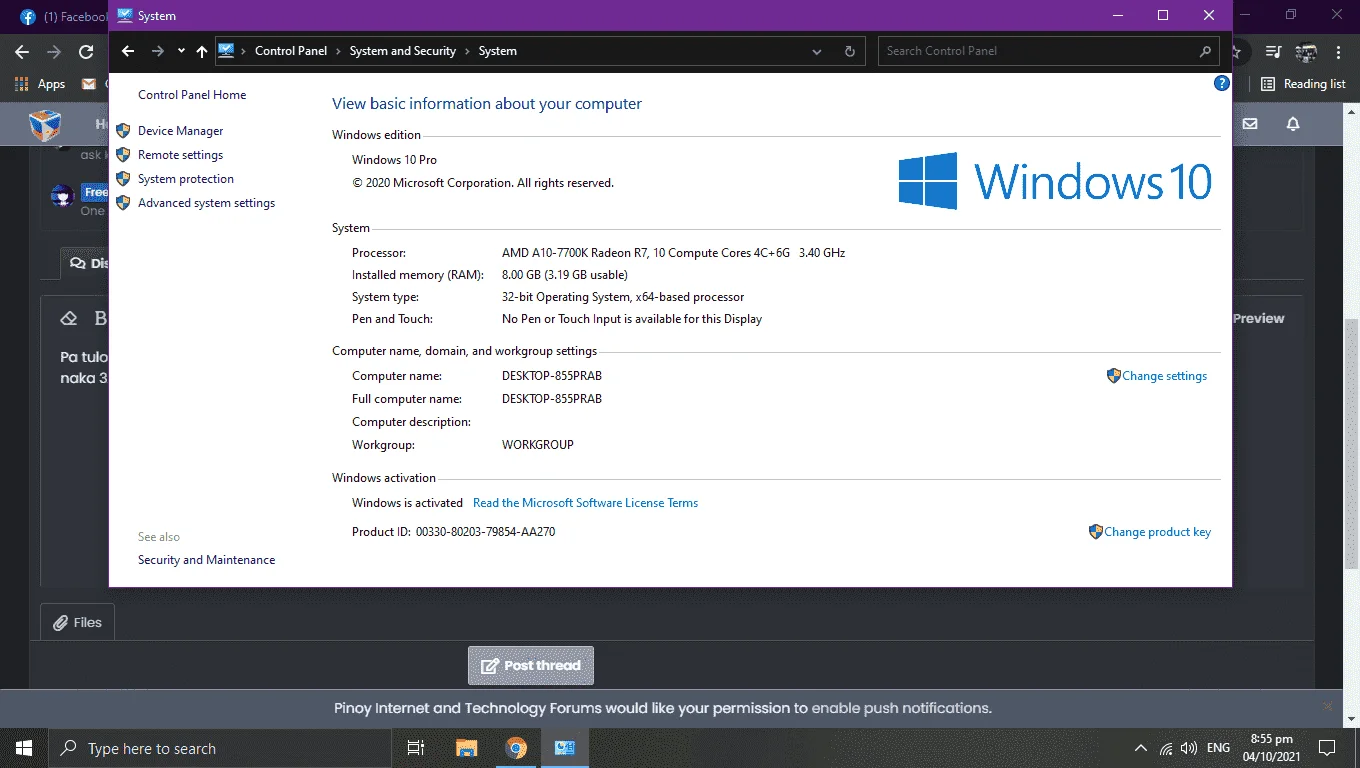Expand the chevron after System and Security
1360x768 pixels.
tap(467, 51)
